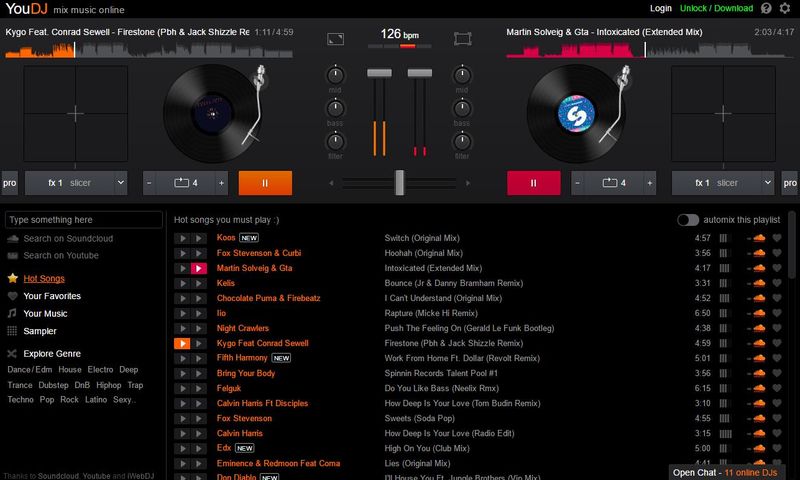Browse the Dance/Edm genre

pyautogui.click(x=30, y=369)
